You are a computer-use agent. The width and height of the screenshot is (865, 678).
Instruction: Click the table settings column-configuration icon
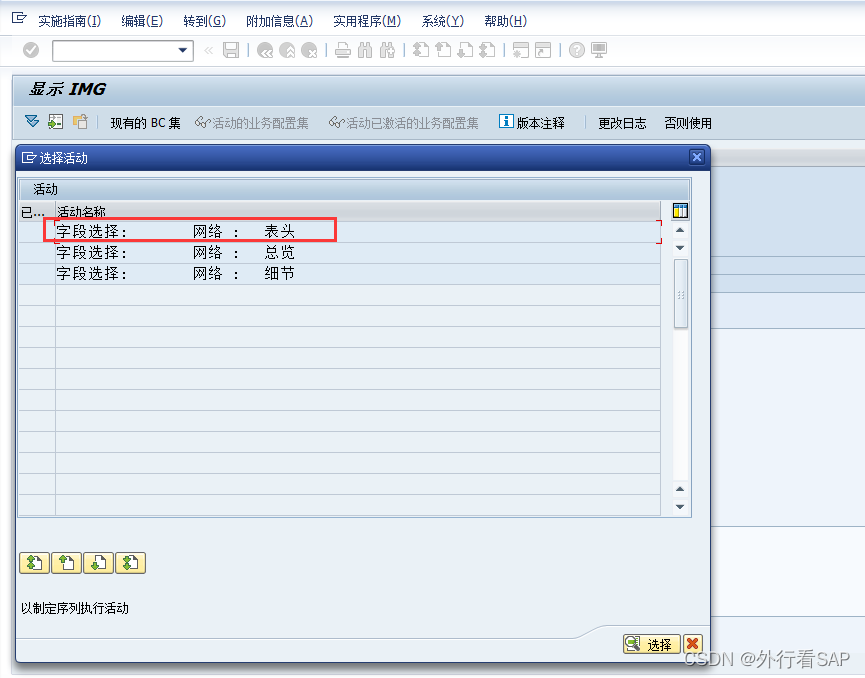680,211
